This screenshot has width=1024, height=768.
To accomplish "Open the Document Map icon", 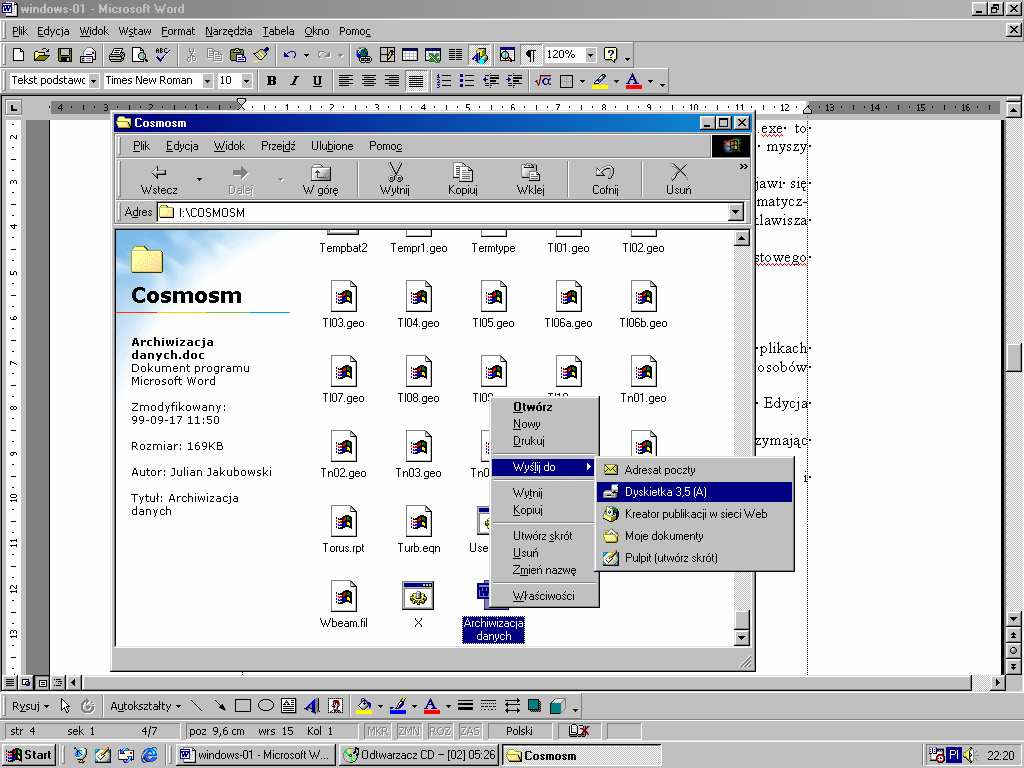I will tap(507, 55).
